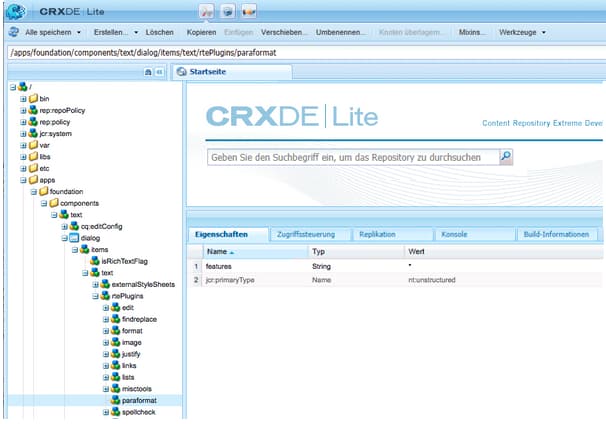This screenshot has width=606, height=424.
Task: Select the var folder in tree
Action: [x=44, y=145]
